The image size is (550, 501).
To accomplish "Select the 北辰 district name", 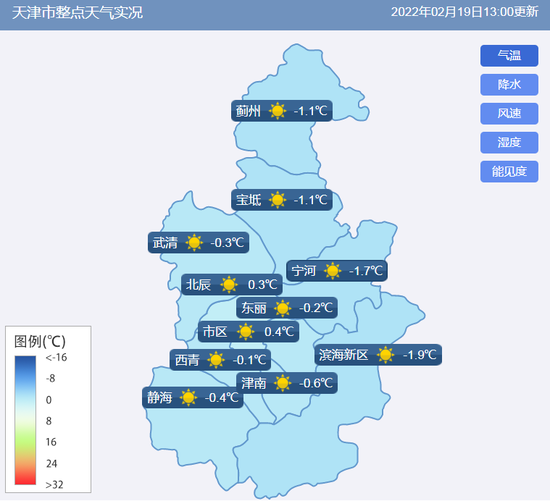I will 198,285.
